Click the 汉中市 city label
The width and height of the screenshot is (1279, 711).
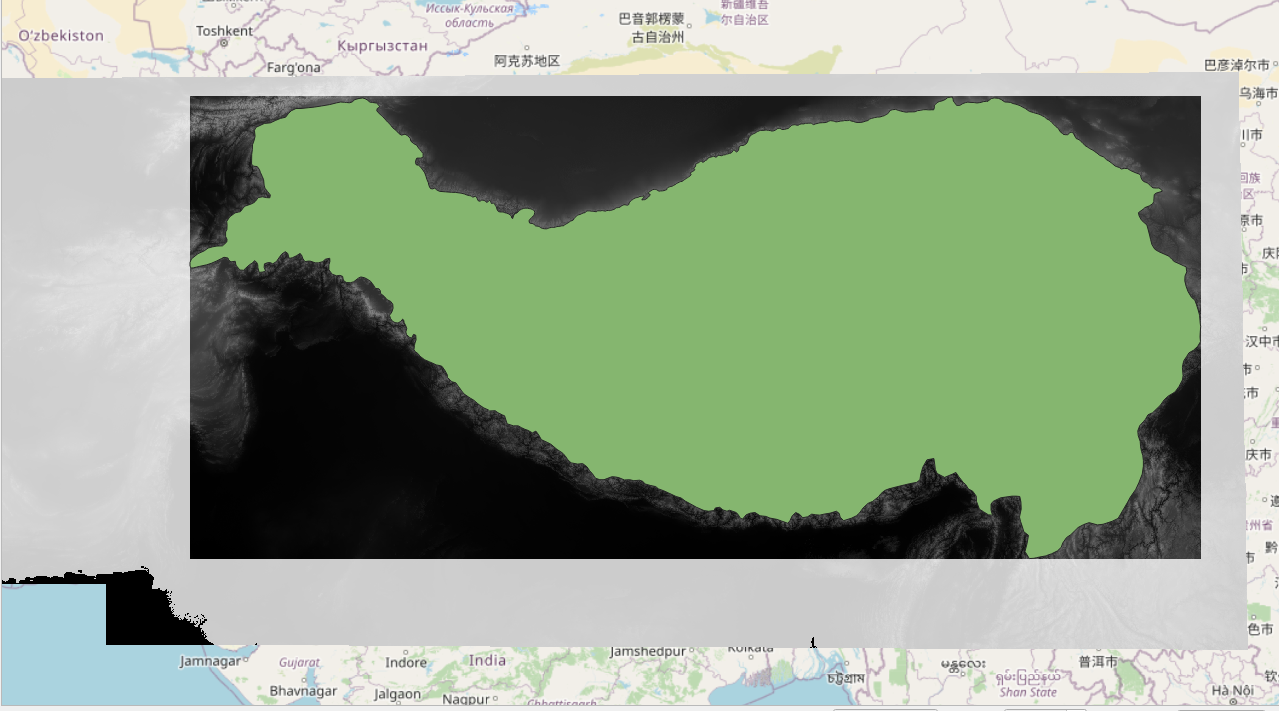[x=1261, y=341]
